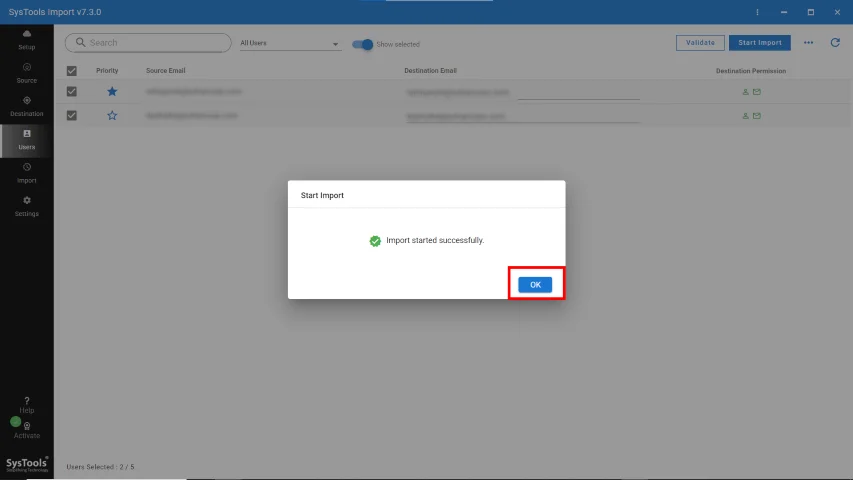Click the Users Selected : 2 / 5 status
The image size is (853, 480).
tap(100, 467)
